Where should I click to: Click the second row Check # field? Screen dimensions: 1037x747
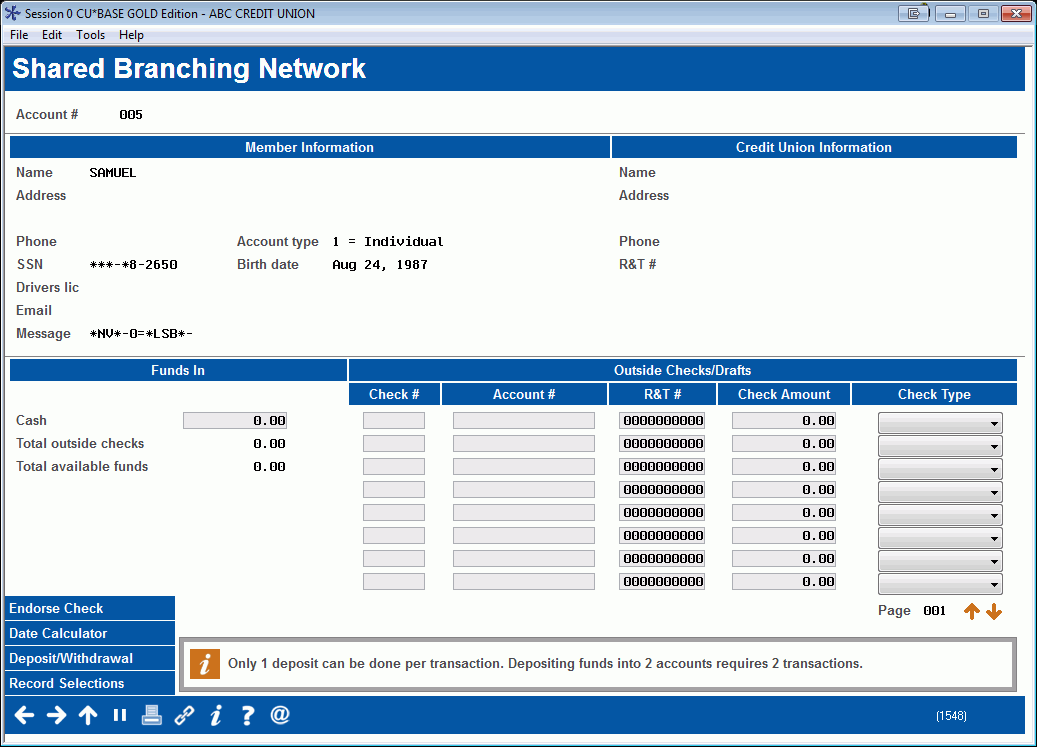tap(394, 444)
